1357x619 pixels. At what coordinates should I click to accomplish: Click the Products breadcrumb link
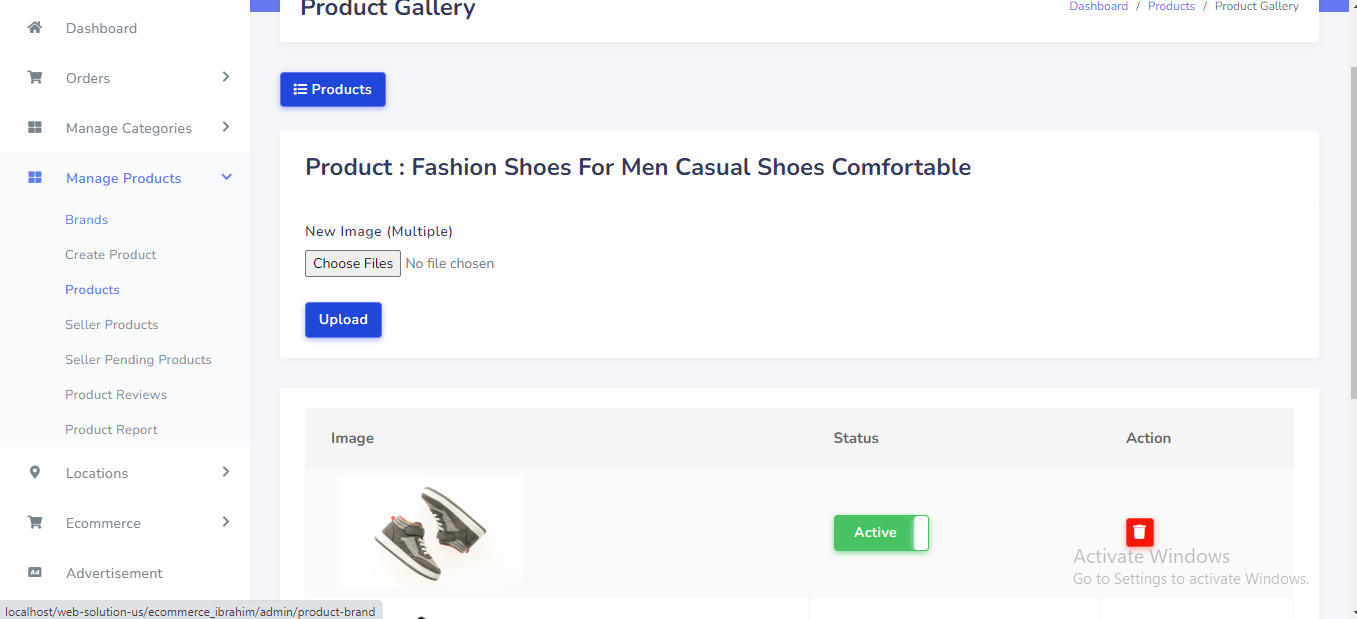[1171, 7]
